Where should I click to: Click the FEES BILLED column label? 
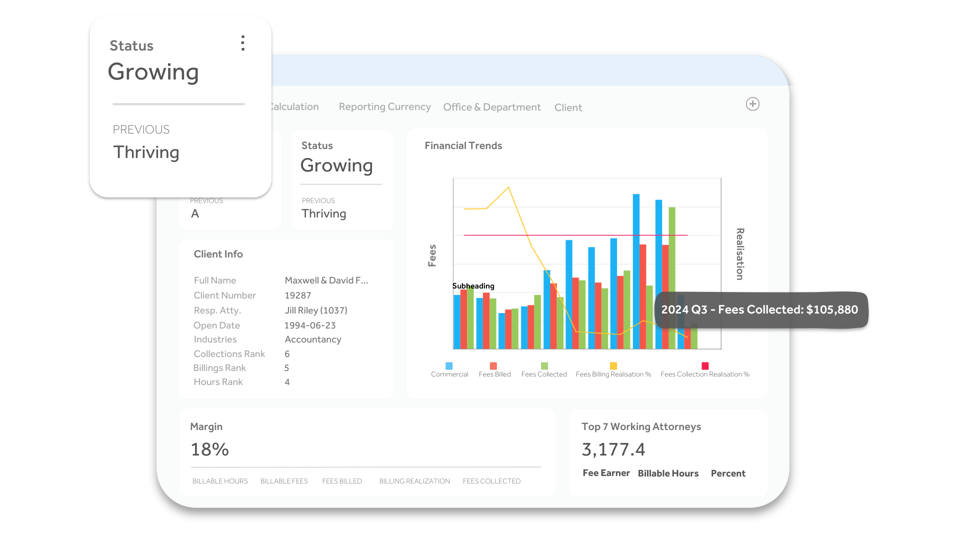[342, 481]
